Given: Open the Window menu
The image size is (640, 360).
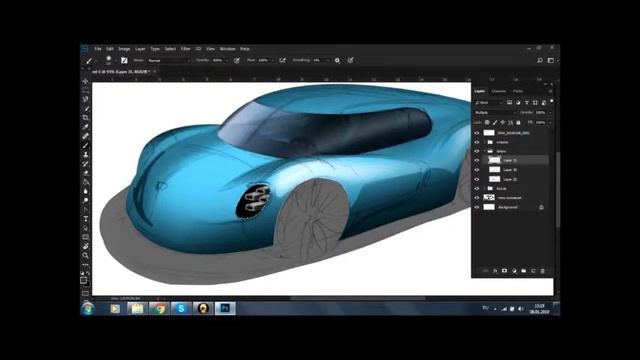Looking at the screenshot, I should point(228,49).
